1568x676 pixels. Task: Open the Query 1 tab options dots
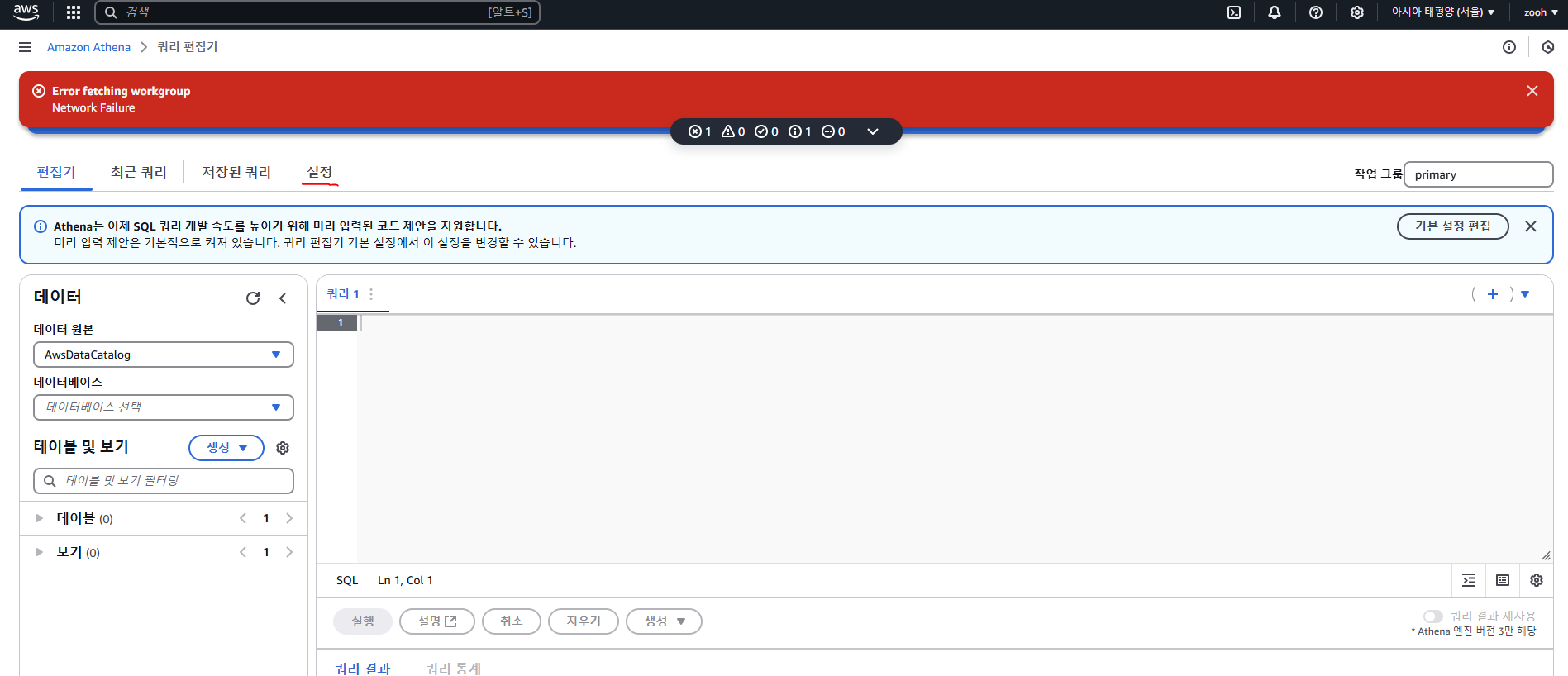pyautogui.click(x=371, y=294)
